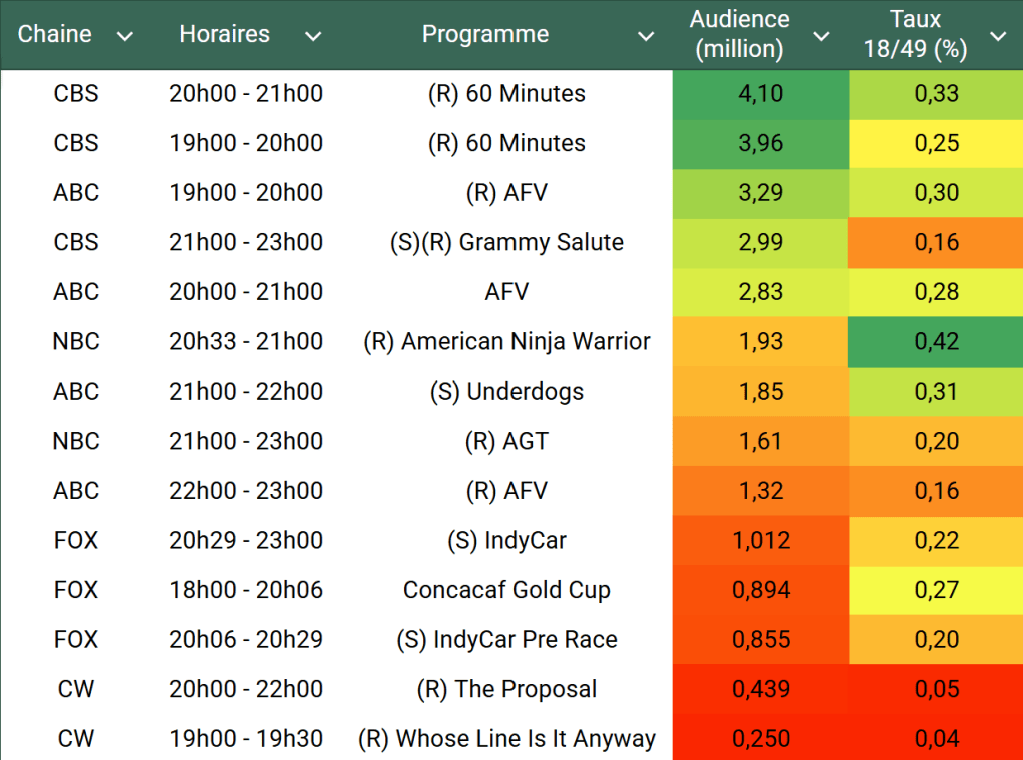Select the American Ninja Warrior programme cell

tap(506, 342)
